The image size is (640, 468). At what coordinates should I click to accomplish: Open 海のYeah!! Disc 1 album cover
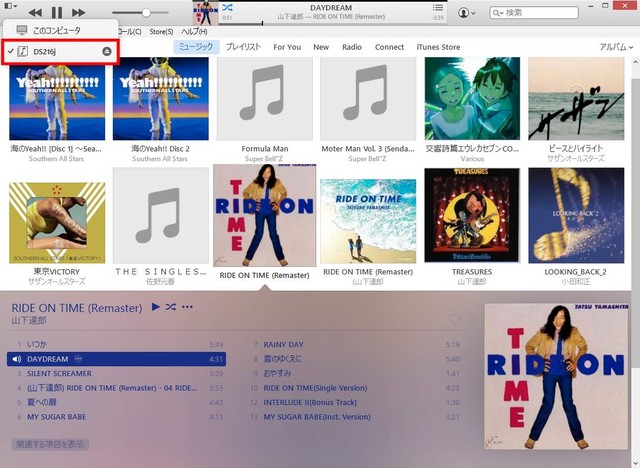coord(57,98)
